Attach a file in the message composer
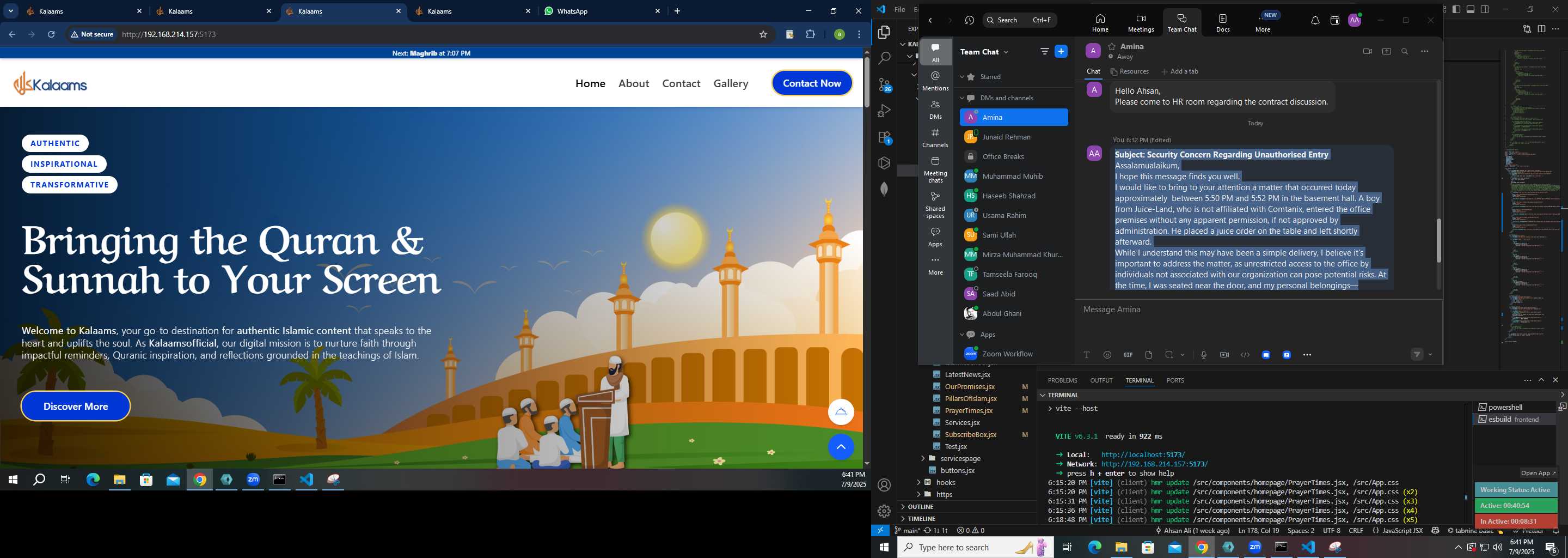The height and width of the screenshot is (558, 1568). [1149, 355]
